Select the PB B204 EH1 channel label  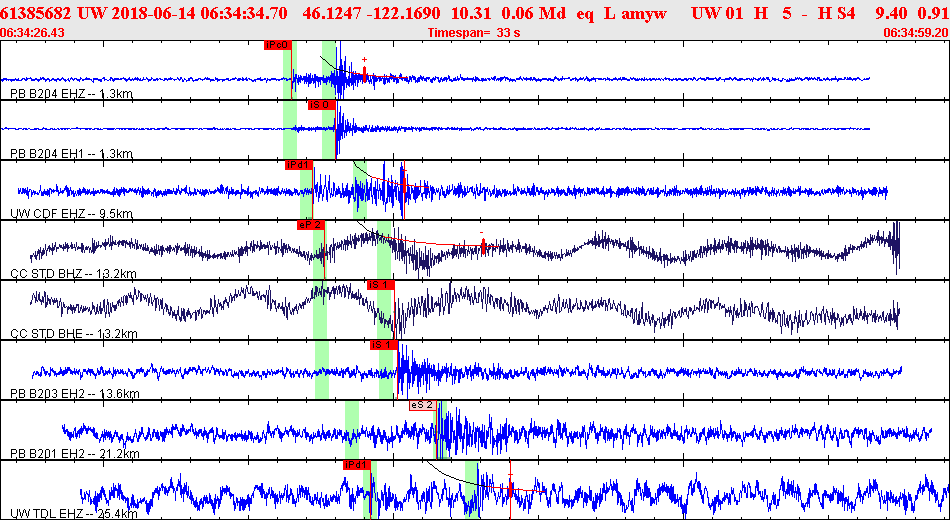point(70,154)
